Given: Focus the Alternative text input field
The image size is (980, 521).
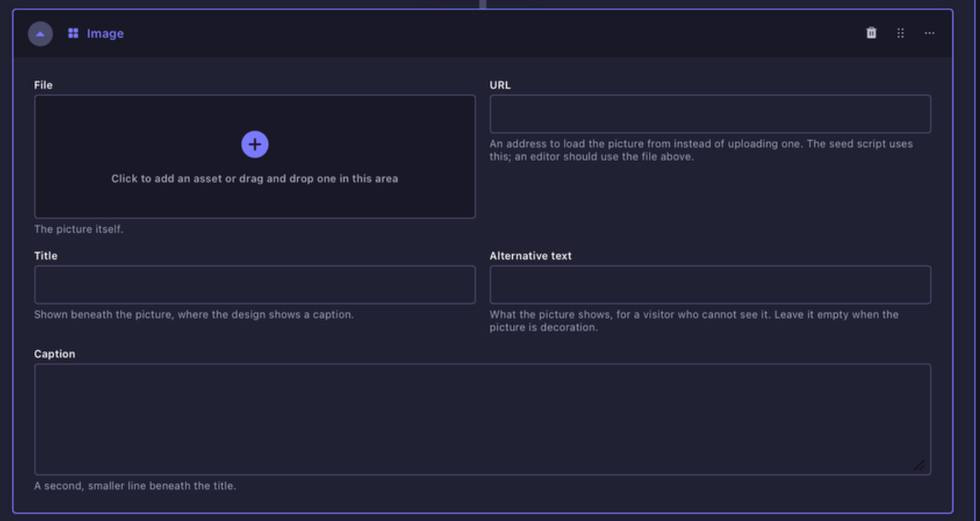Looking at the screenshot, I should [x=710, y=285].
